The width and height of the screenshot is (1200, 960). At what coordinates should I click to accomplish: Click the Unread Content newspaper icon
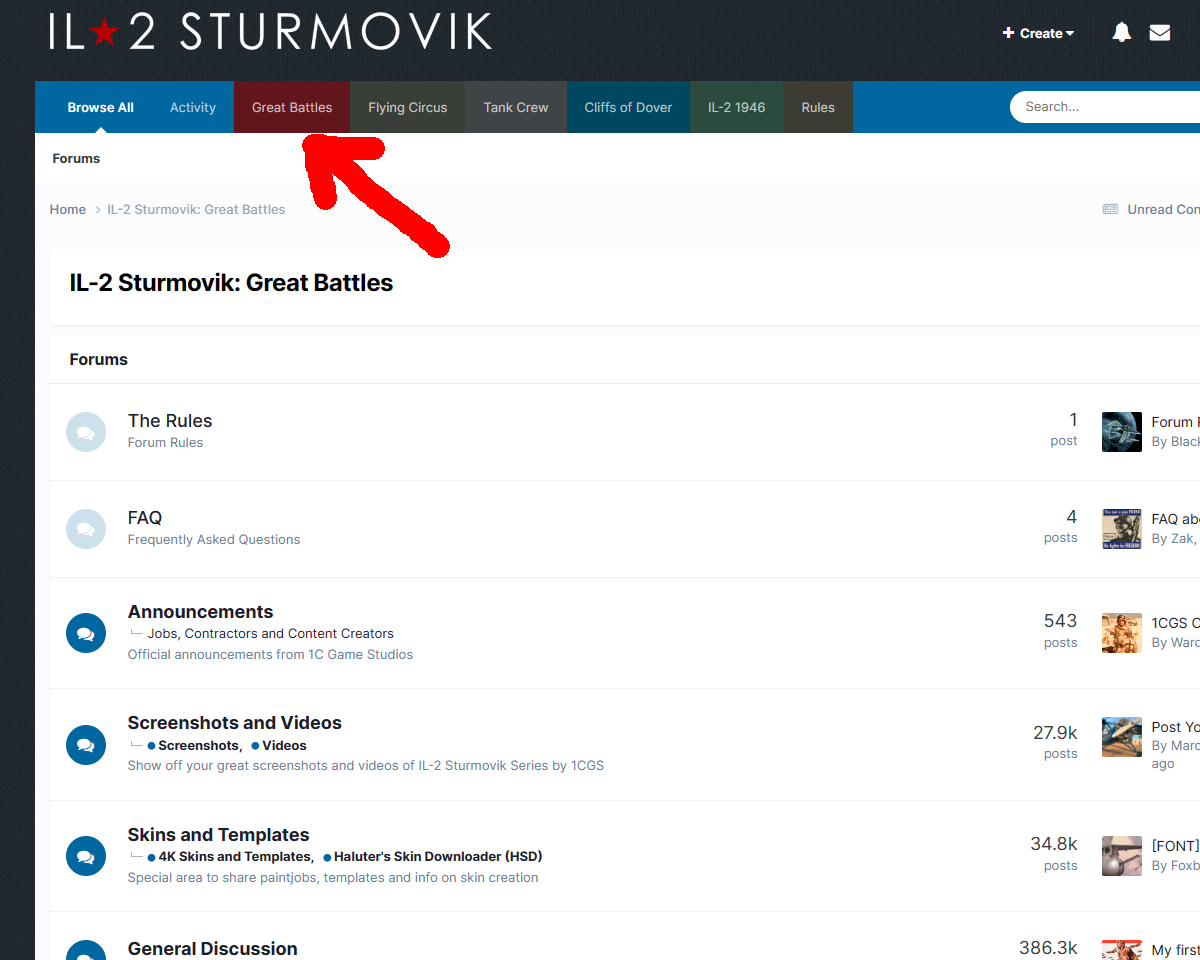(x=1110, y=209)
